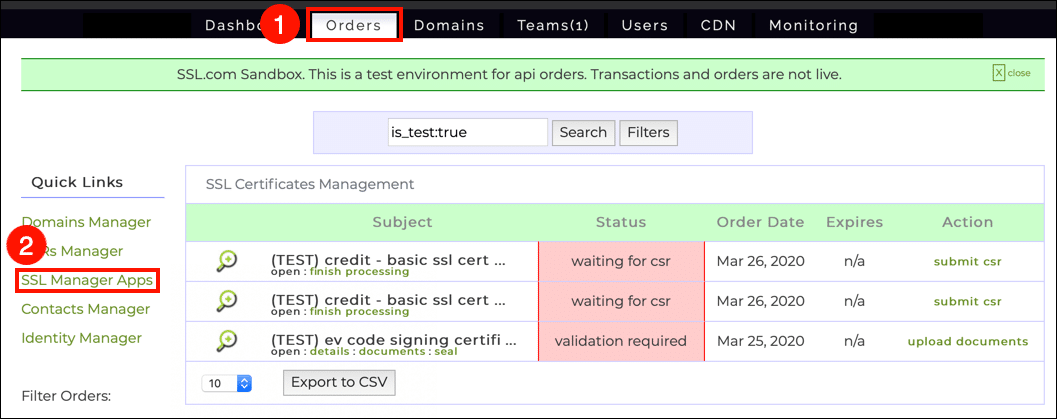
Task: Open the Monitoring tab
Action: 813,25
